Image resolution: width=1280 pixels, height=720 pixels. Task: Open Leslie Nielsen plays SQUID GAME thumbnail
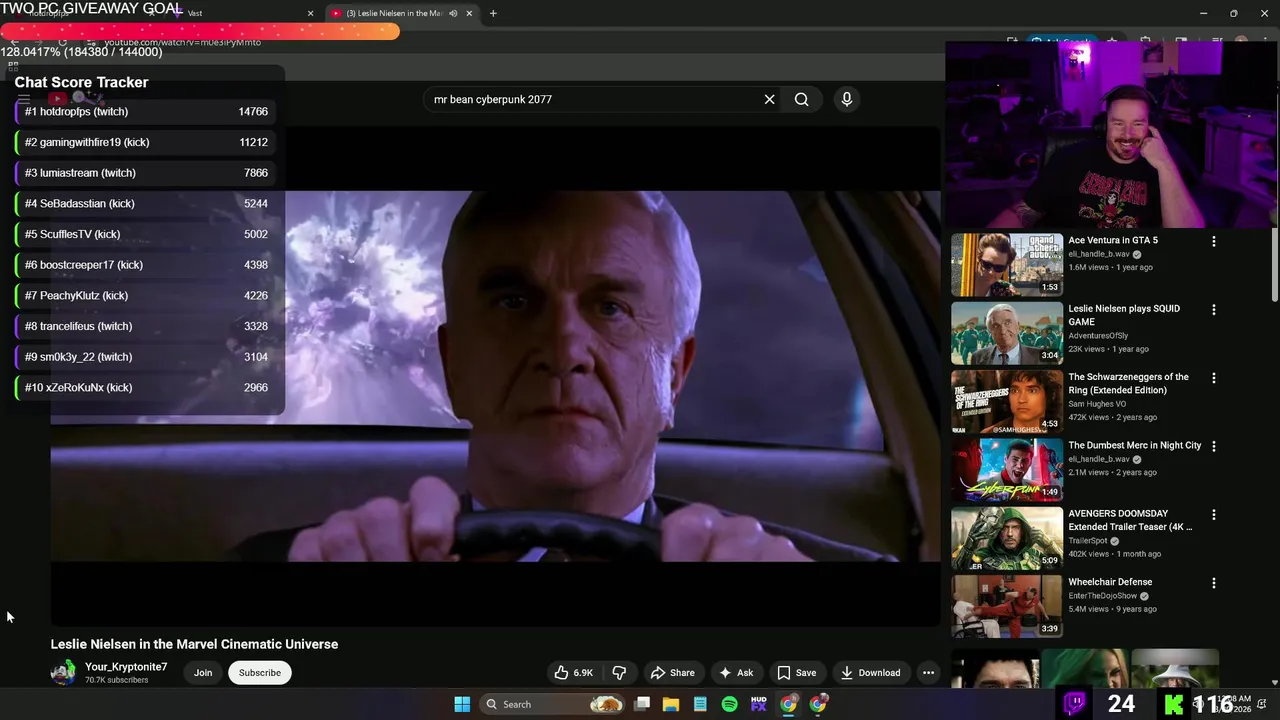[x=1007, y=333]
